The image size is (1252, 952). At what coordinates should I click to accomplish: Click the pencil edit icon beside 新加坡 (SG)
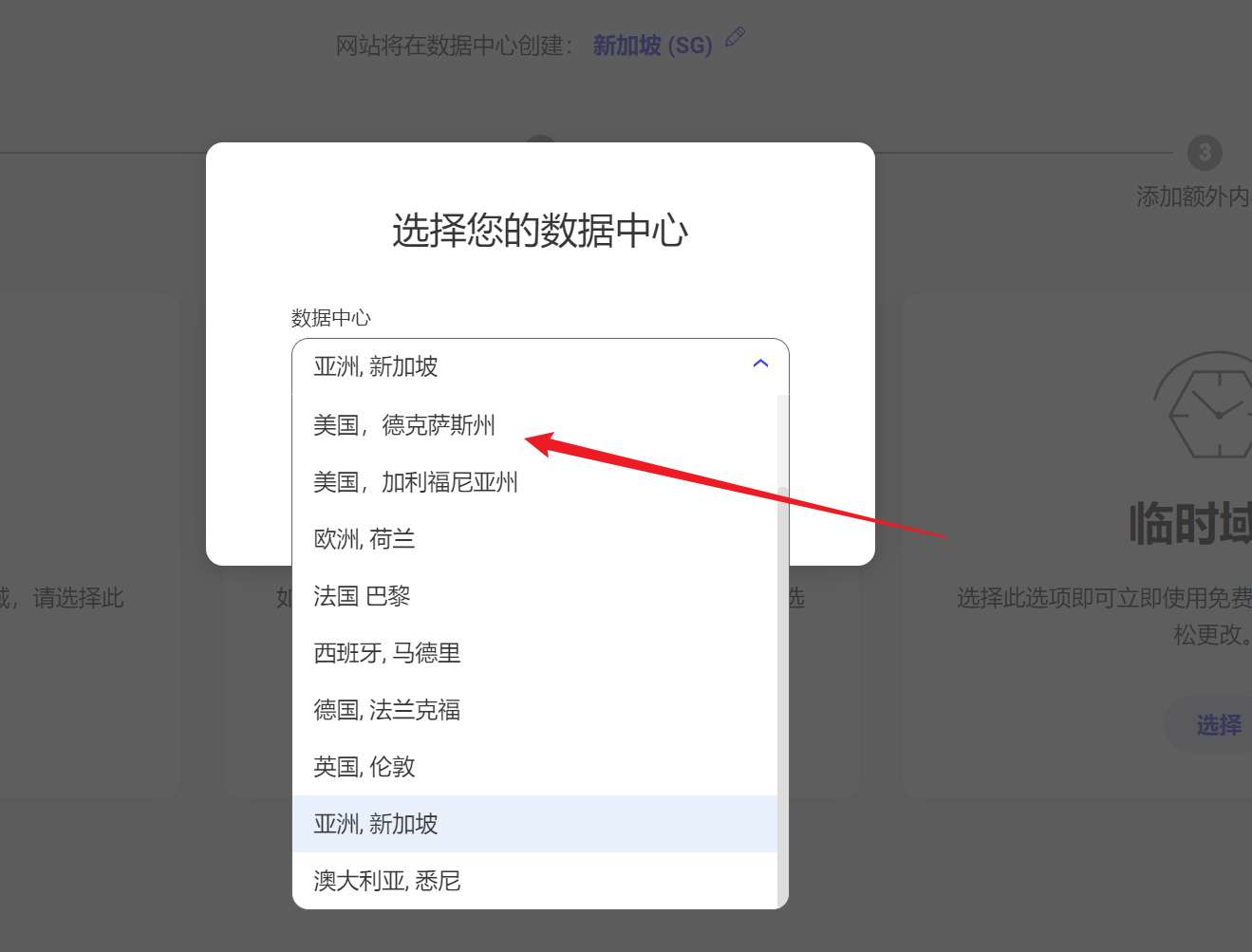pyautogui.click(x=735, y=38)
